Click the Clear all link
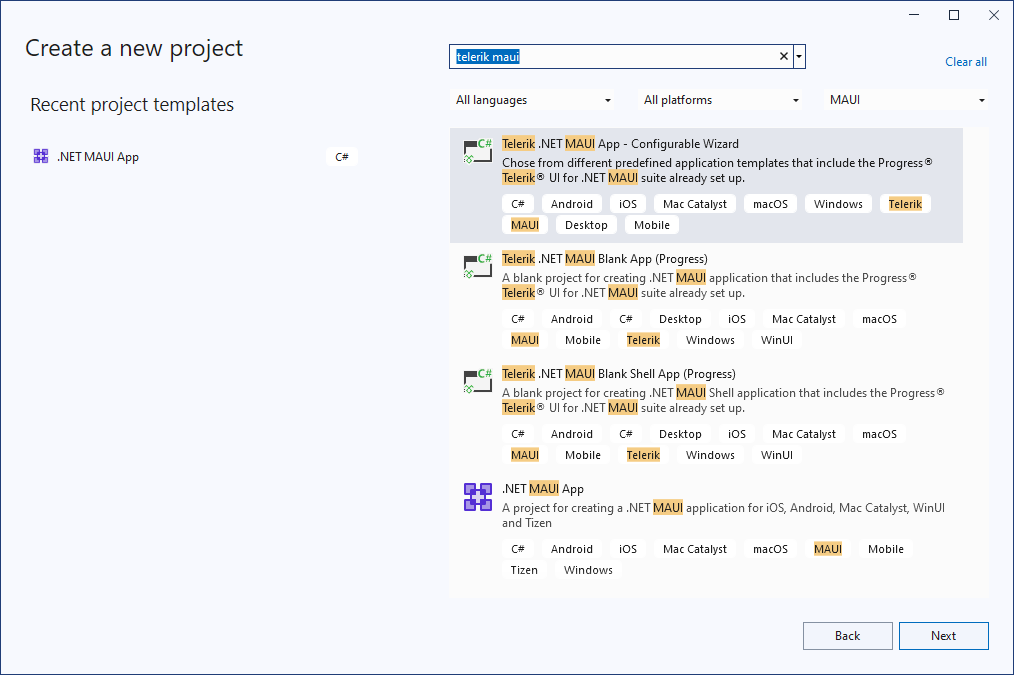 point(965,61)
